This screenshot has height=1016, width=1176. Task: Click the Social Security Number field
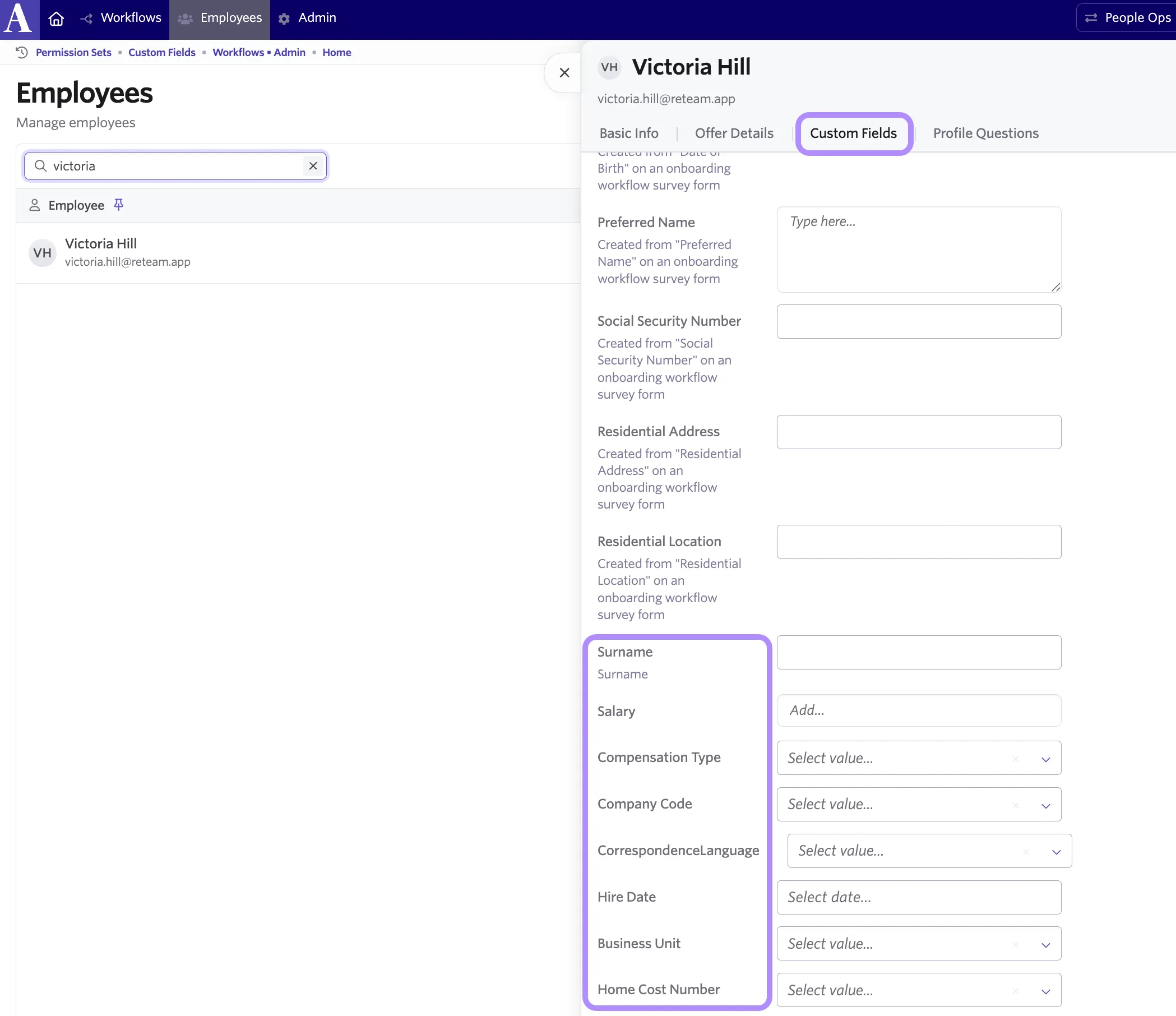pos(919,322)
